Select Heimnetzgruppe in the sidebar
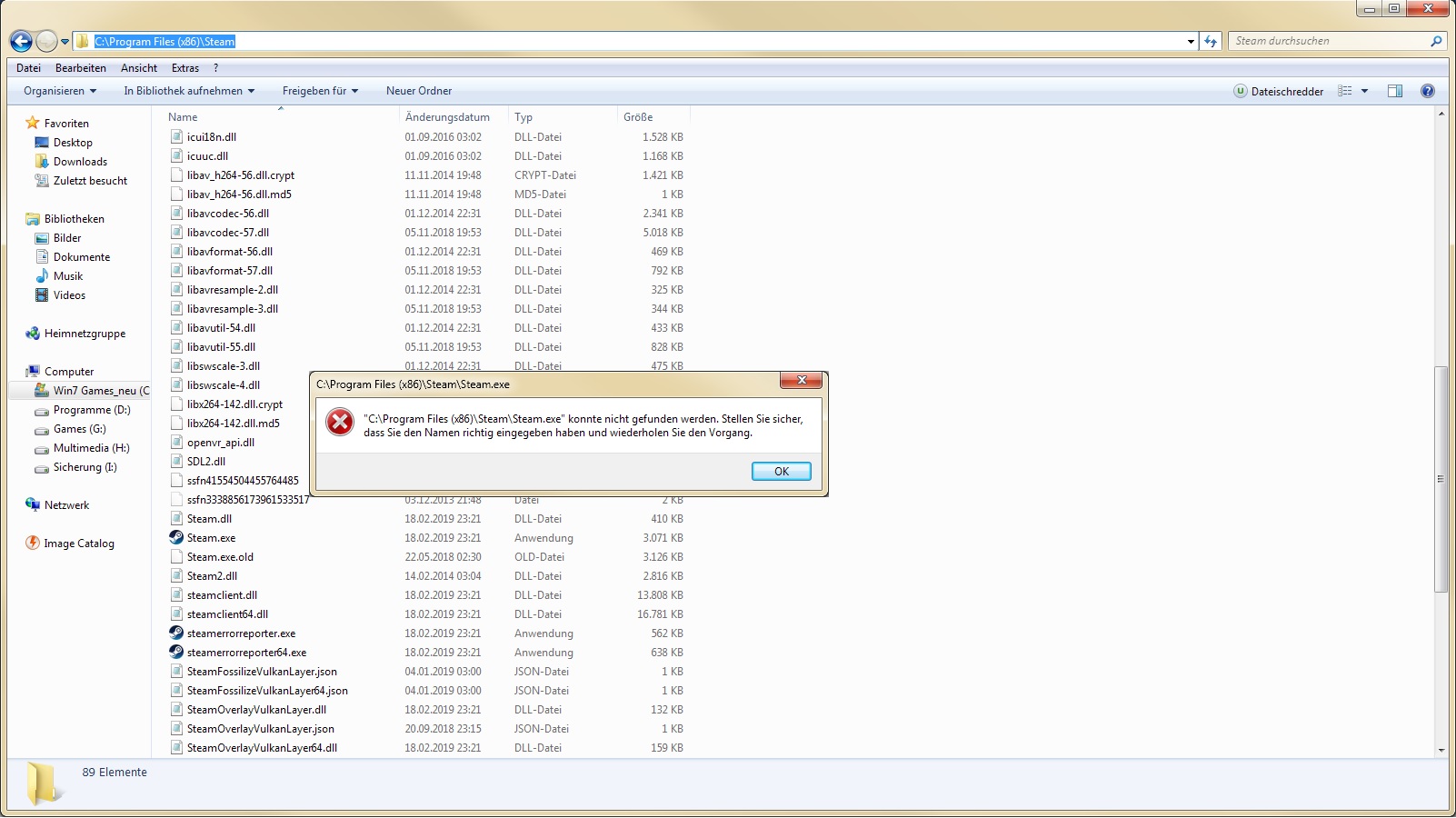Screen dimensions: 1456x818 pyautogui.click(x=85, y=334)
